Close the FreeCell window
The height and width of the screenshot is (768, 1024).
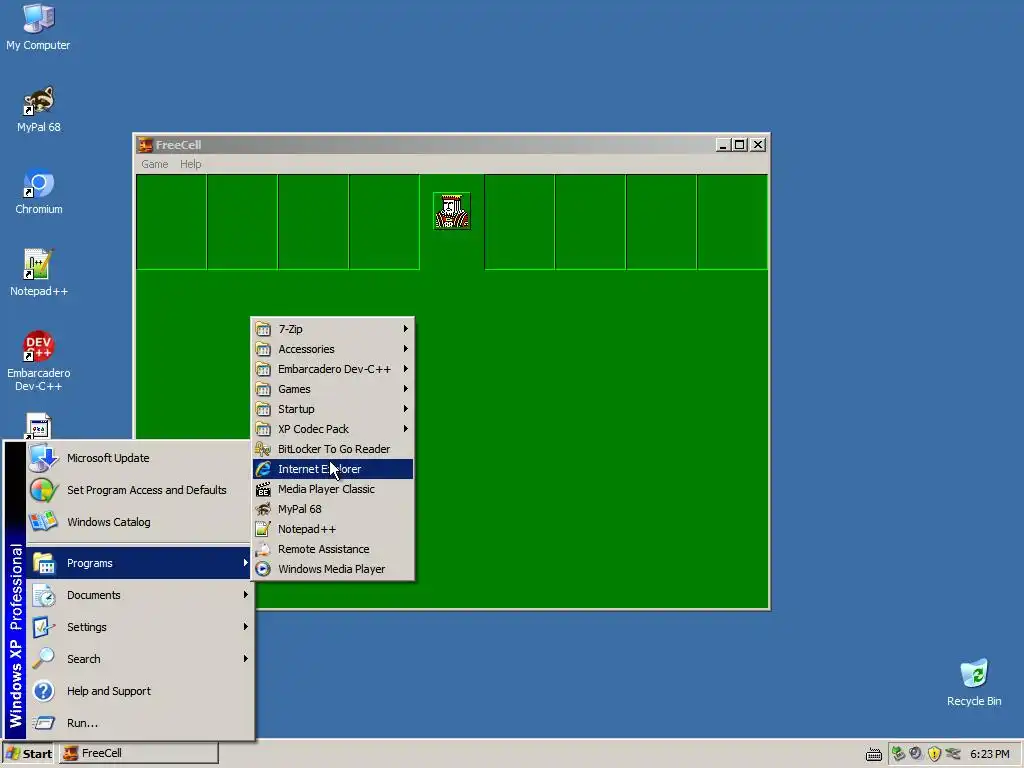pyautogui.click(x=758, y=145)
